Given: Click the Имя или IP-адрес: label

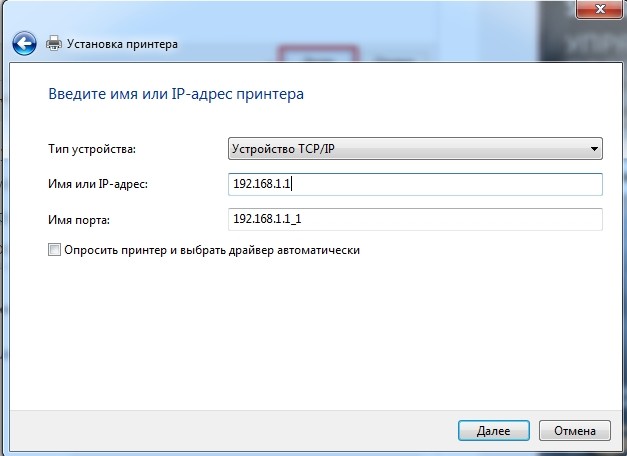Looking at the screenshot, I should coord(98,184).
